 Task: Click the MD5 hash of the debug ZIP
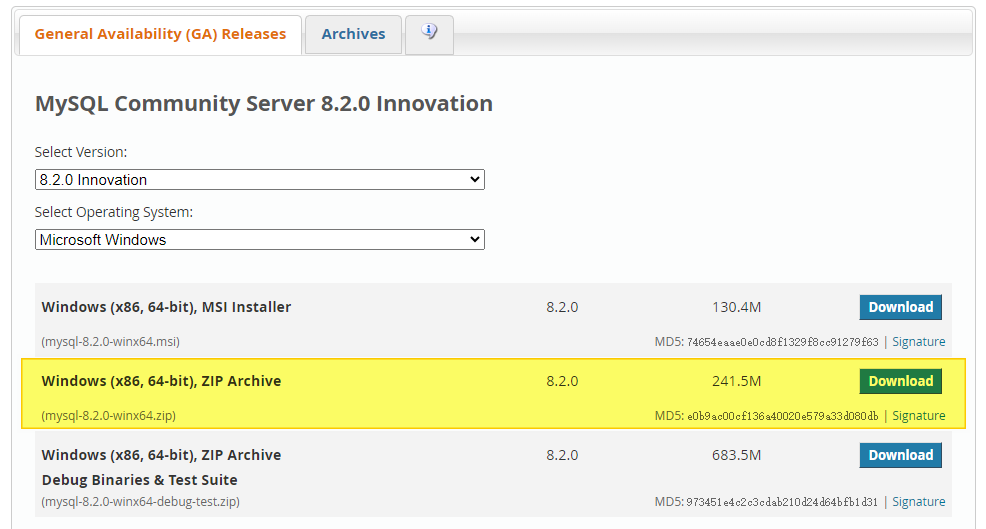(x=782, y=502)
